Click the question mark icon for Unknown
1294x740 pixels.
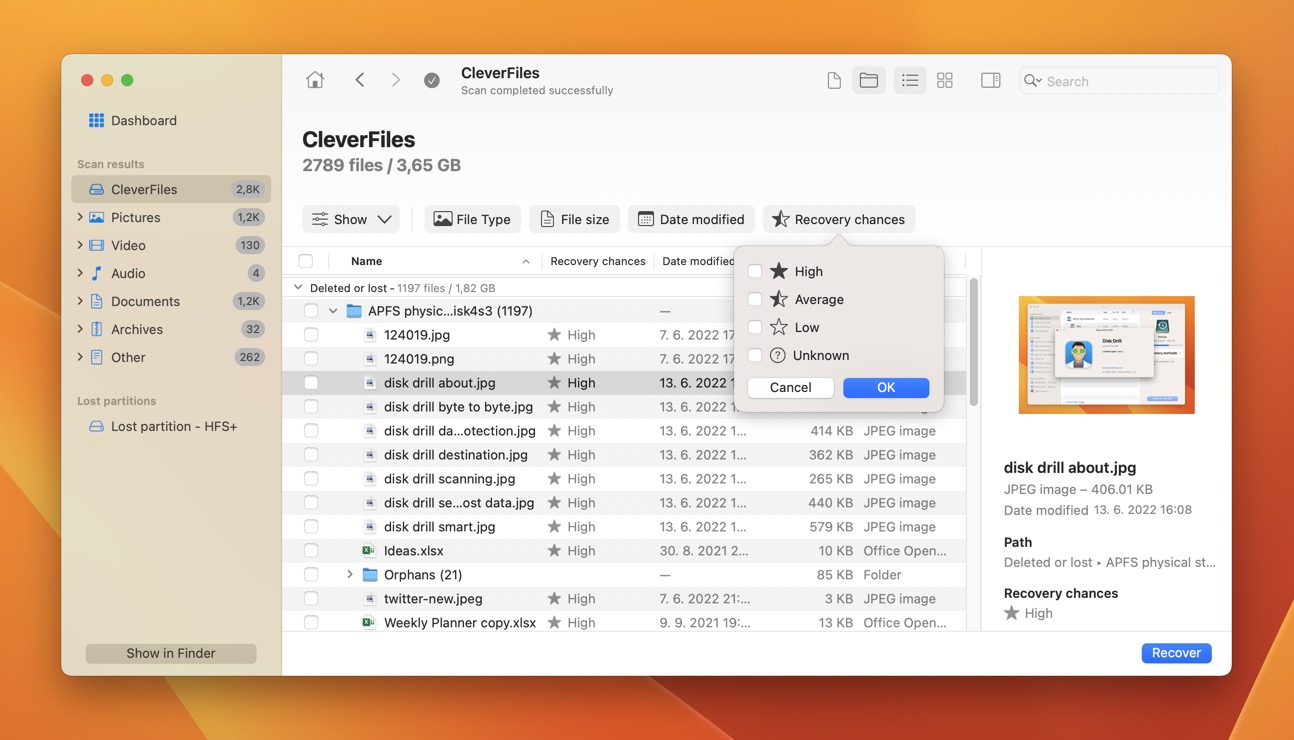click(778, 355)
